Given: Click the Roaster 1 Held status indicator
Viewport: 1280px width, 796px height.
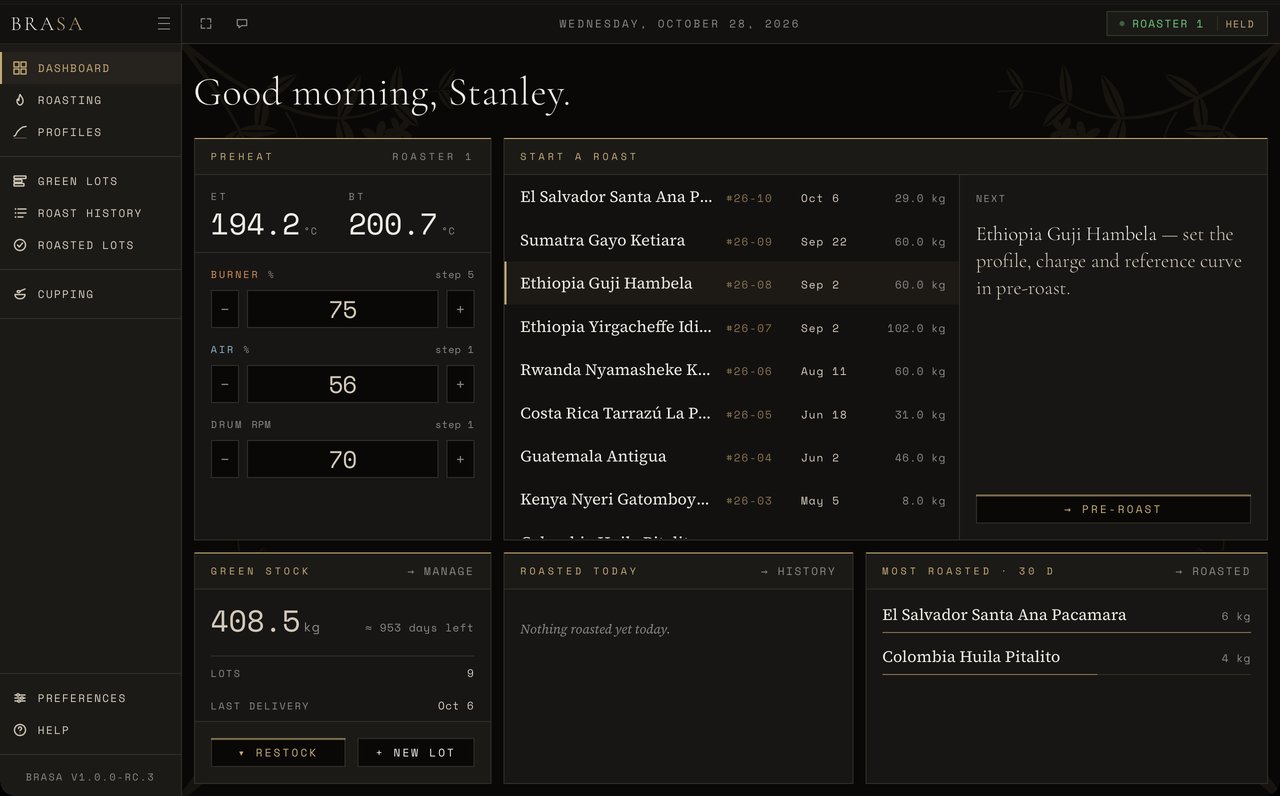Looking at the screenshot, I should pos(1187,24).
